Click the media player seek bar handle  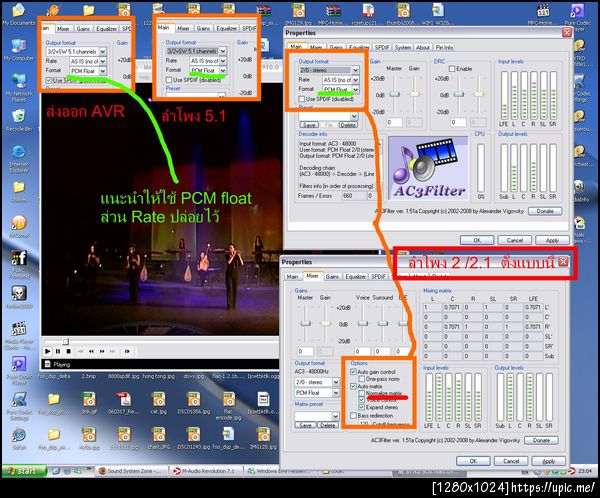click(x=66, y=341)
